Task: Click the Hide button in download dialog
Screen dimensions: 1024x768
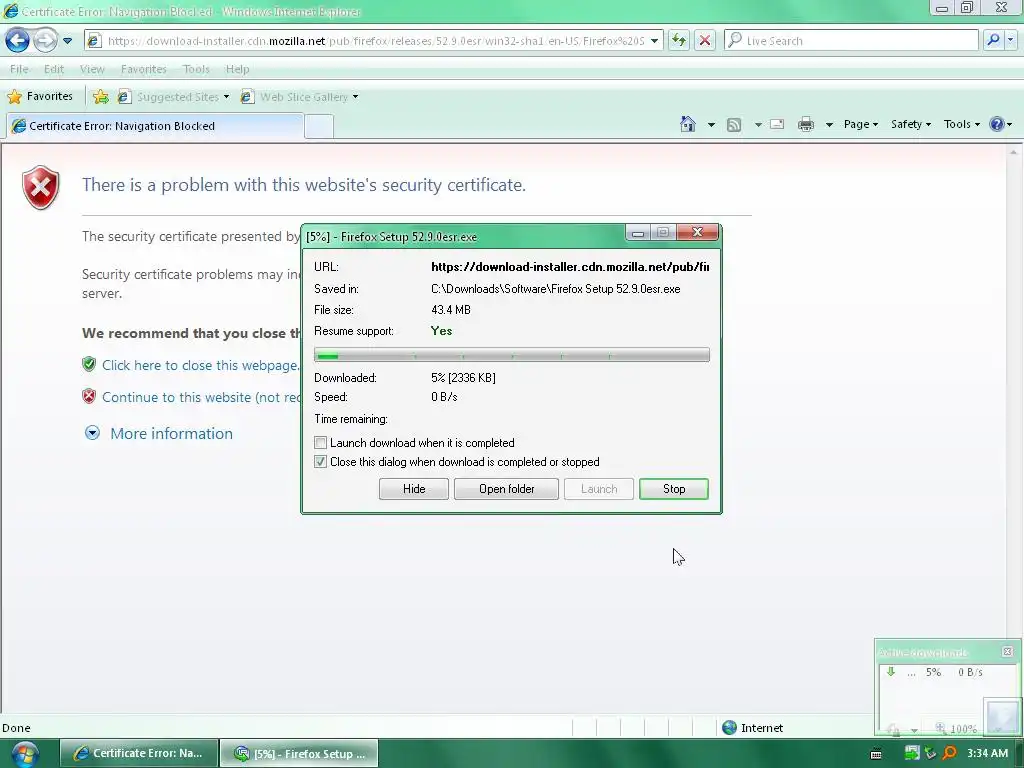Action: [414, 489]
